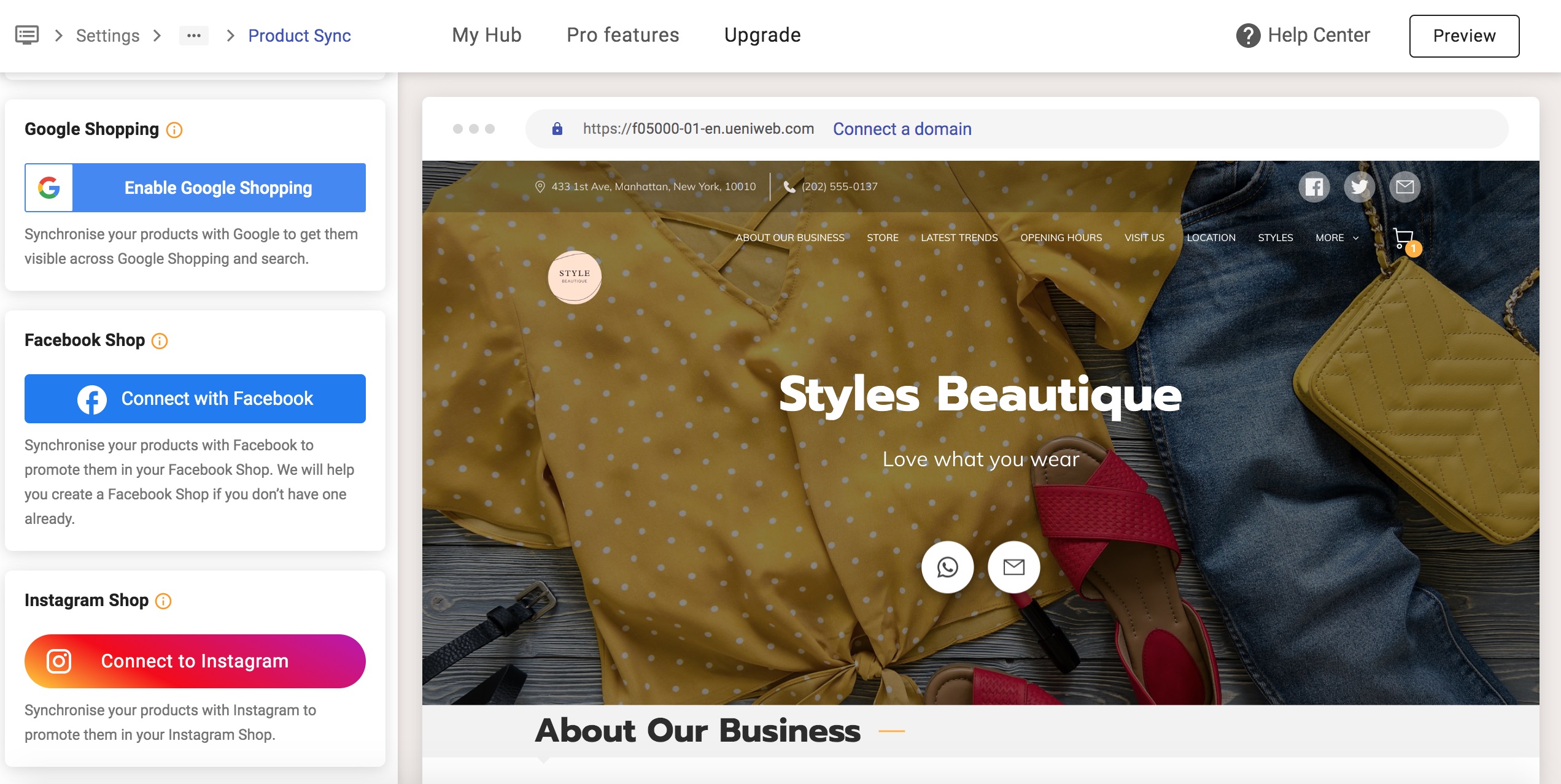Screen dimensions: 1561x784
Task: Click the envelope icon in site header
Action: (x=1404, y=186)
